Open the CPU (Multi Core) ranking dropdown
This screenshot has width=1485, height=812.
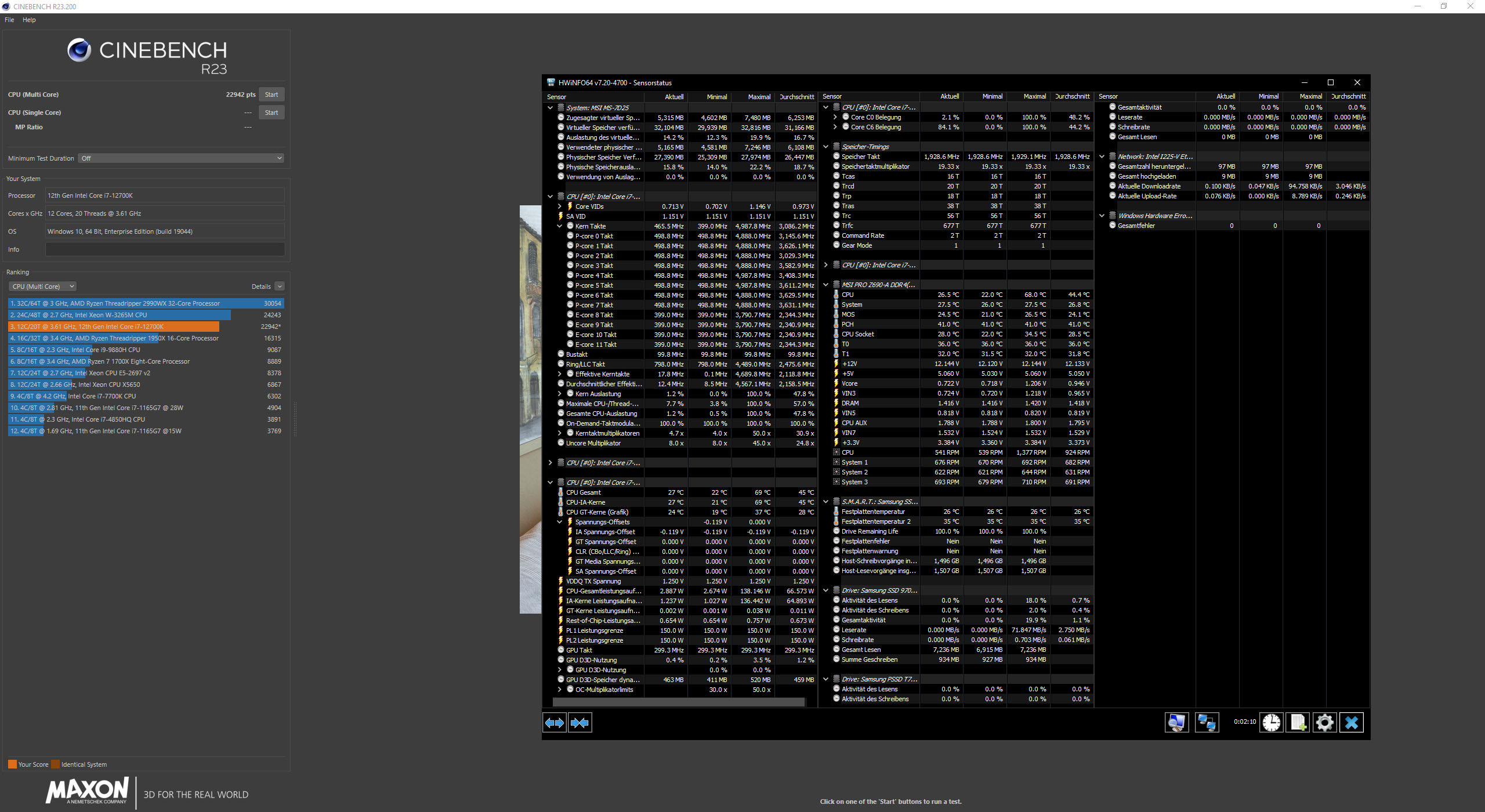(x=42, y=287)
